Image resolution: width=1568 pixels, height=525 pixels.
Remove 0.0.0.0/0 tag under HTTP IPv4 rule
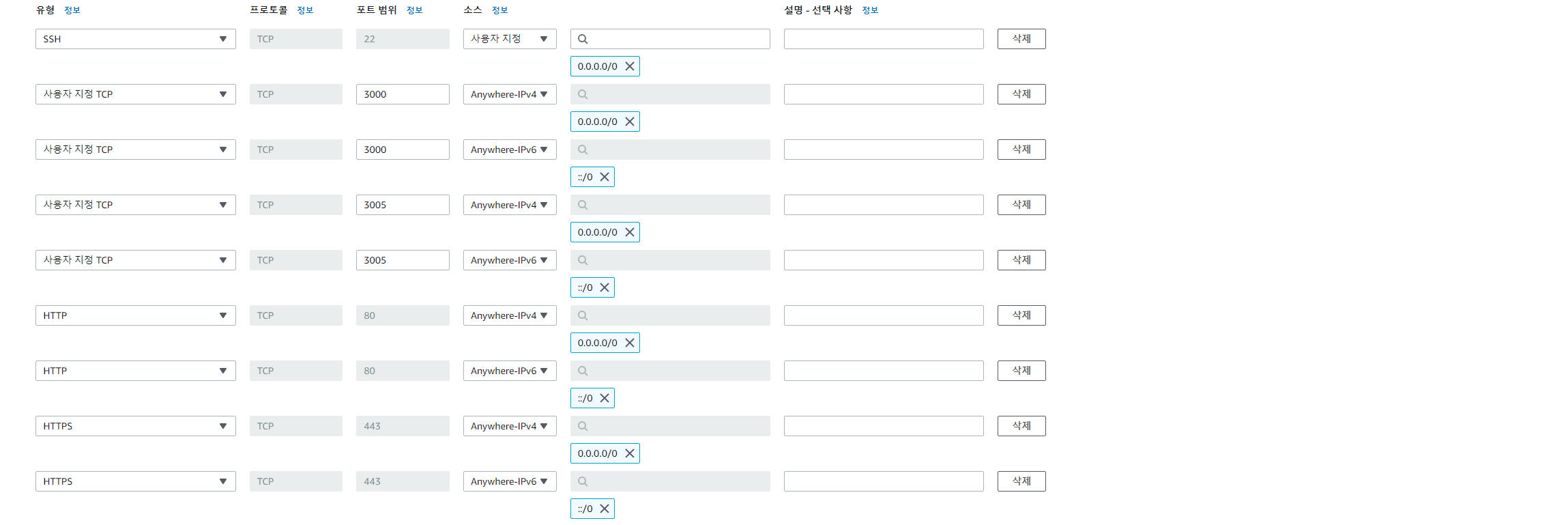[630, 343]
